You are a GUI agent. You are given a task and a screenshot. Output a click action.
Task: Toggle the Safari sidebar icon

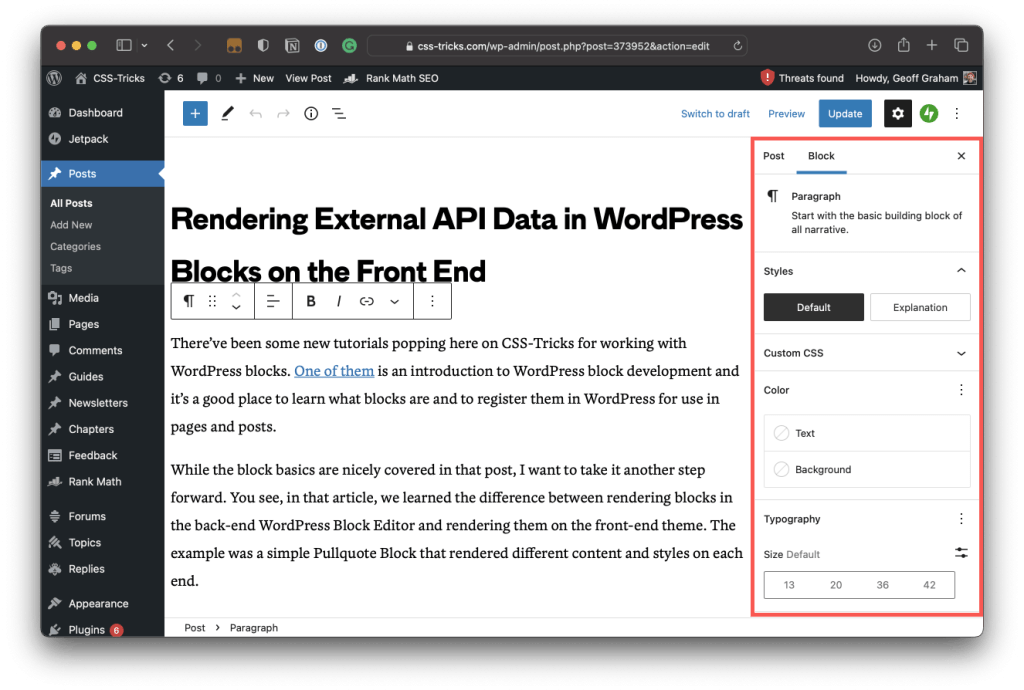pos(123,45)
